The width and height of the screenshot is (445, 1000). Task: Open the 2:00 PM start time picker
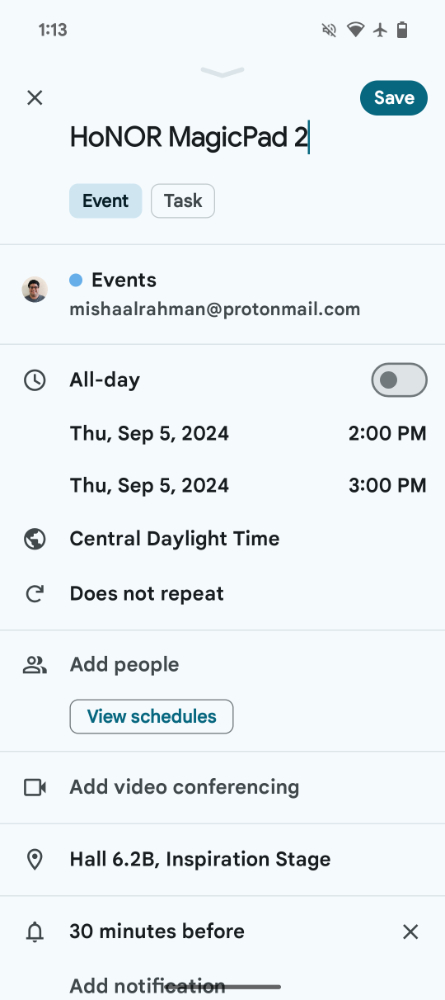(387, 434)
